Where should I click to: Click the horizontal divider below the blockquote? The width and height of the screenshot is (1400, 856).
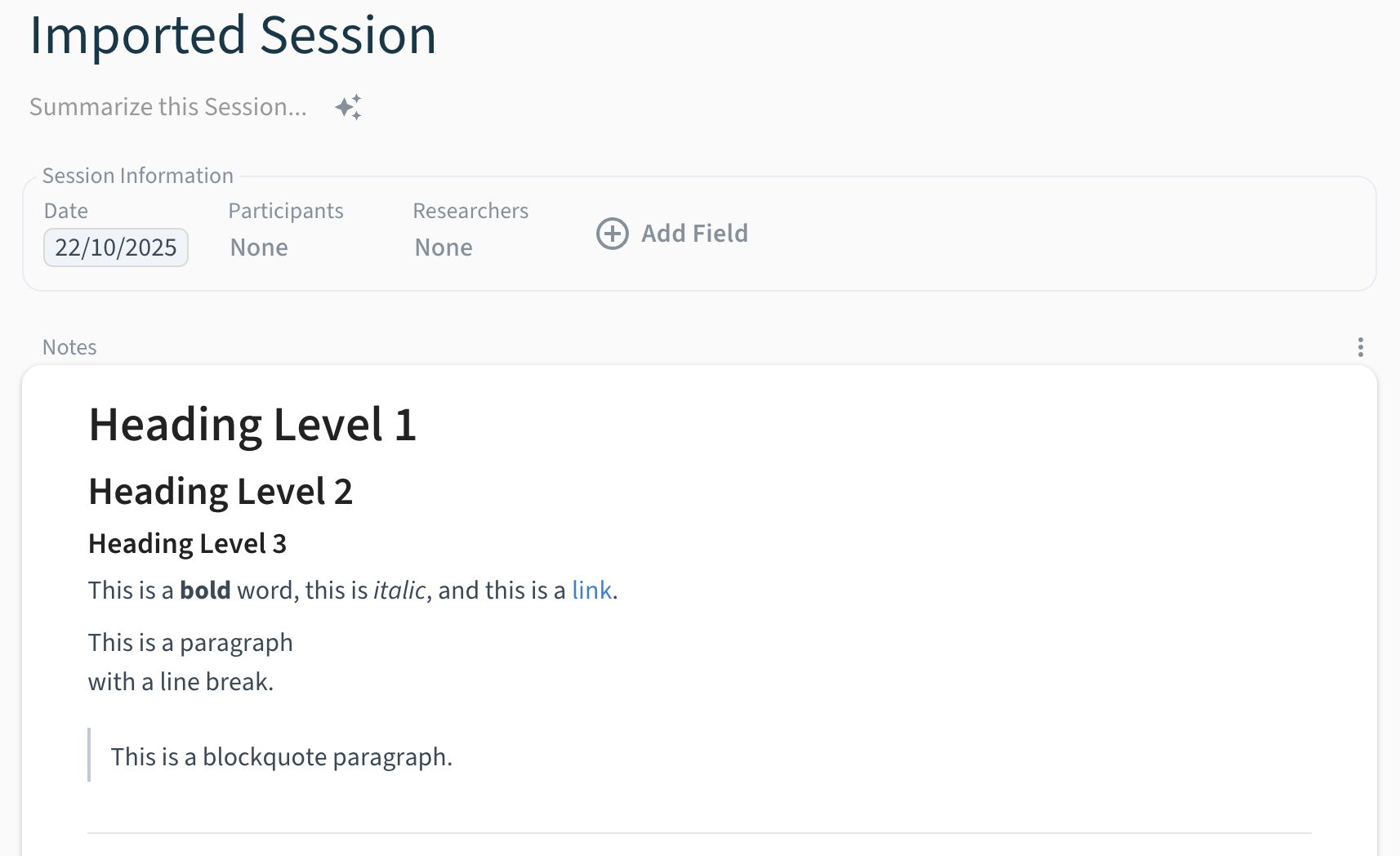click(699, 833)
